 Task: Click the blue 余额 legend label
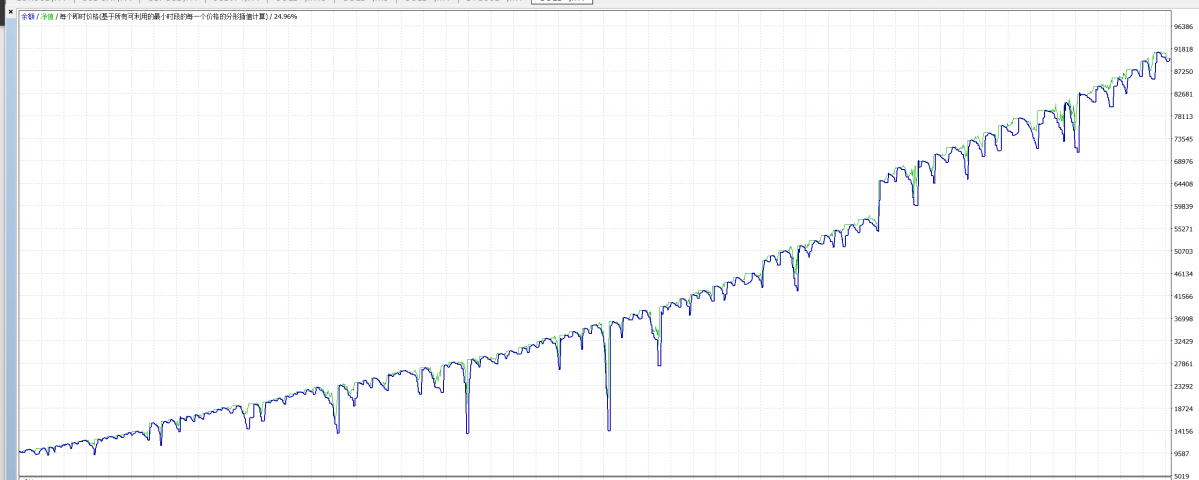coord(27,16)
